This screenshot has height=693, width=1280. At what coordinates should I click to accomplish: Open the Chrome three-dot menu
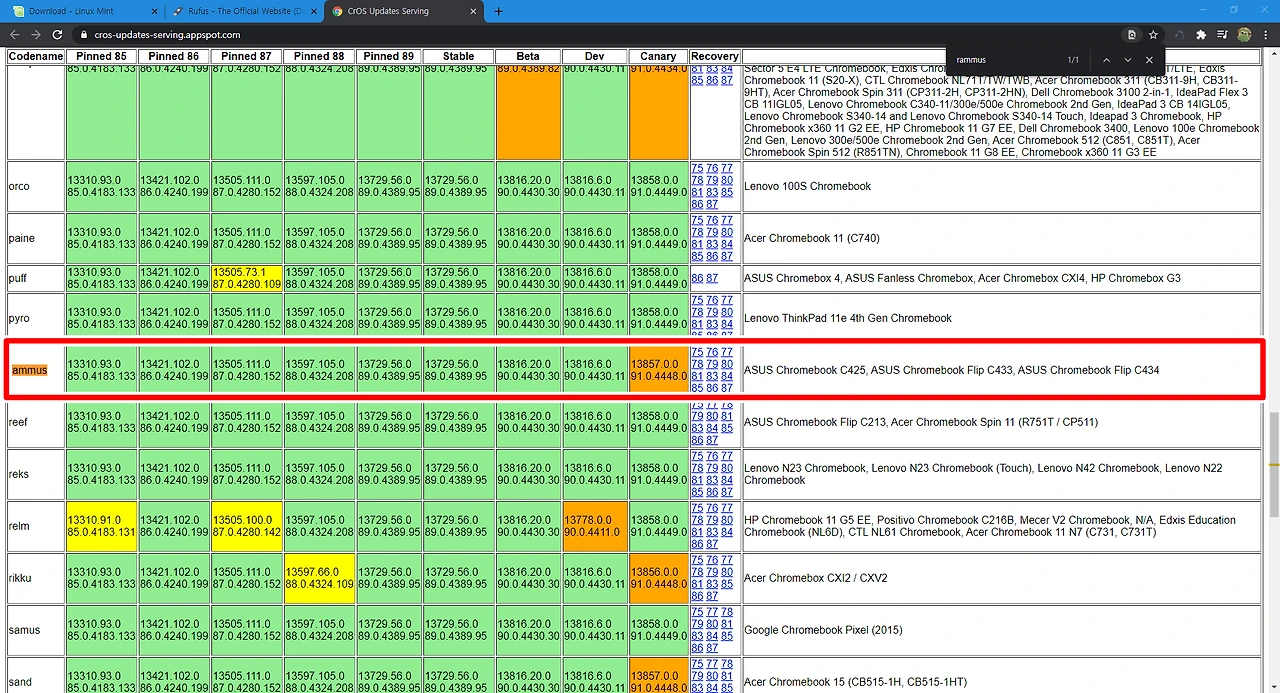[1266, 34]
